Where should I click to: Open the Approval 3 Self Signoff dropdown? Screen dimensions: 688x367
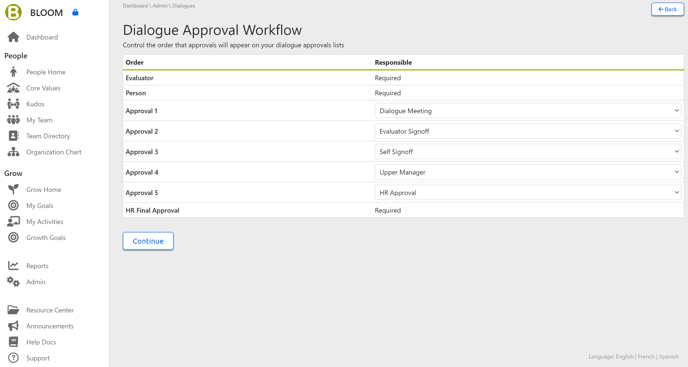pyautogui.click(x=528, y=152)
